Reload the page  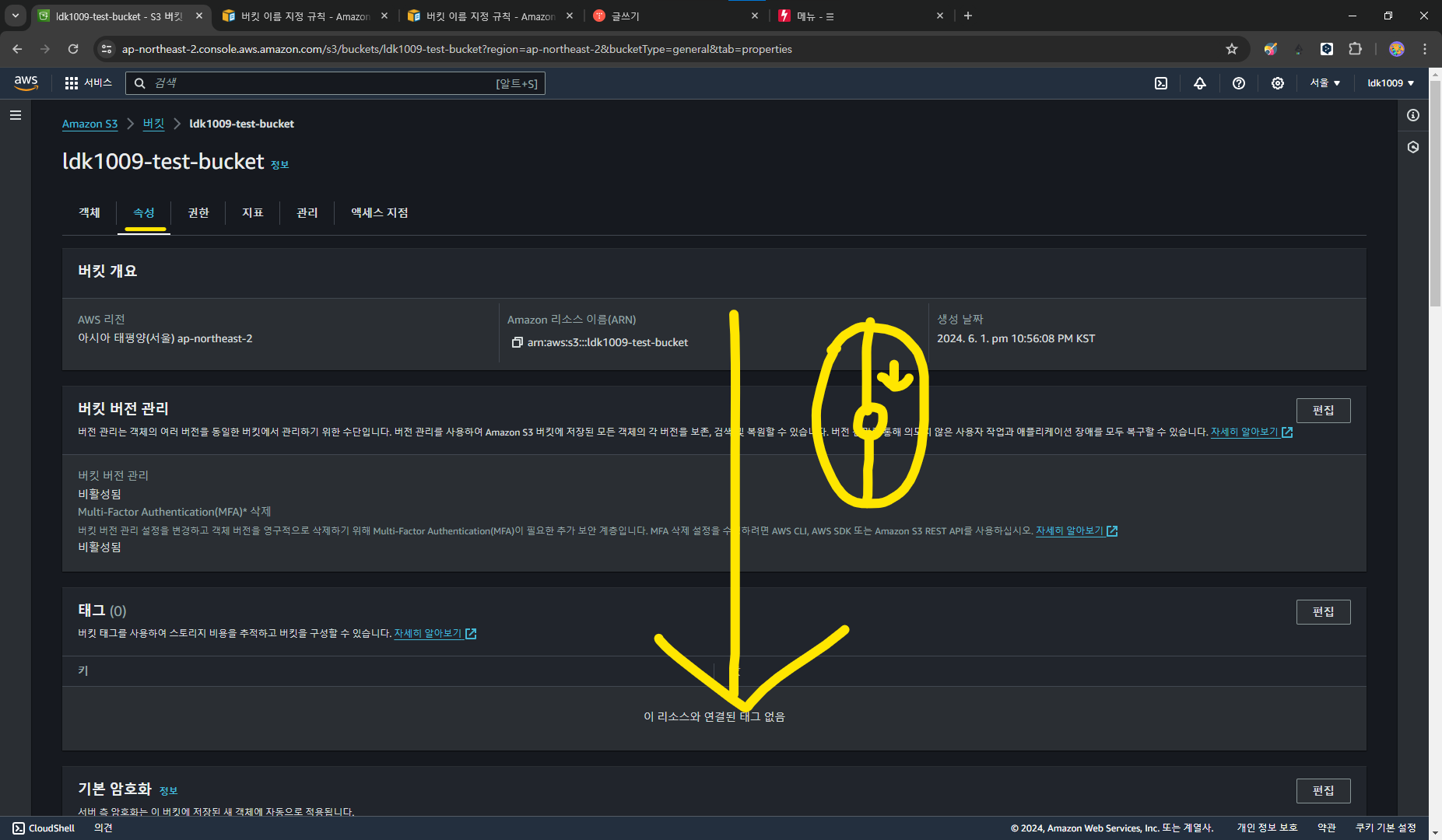[x=73, y=49]
